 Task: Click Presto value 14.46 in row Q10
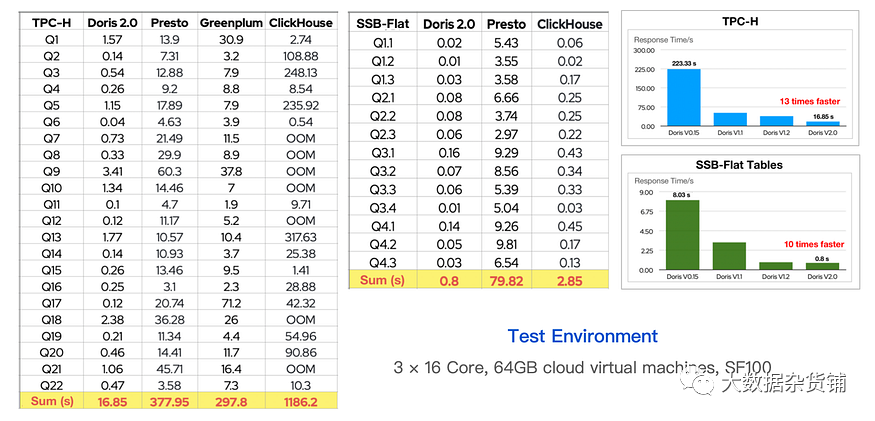(170, 188)
